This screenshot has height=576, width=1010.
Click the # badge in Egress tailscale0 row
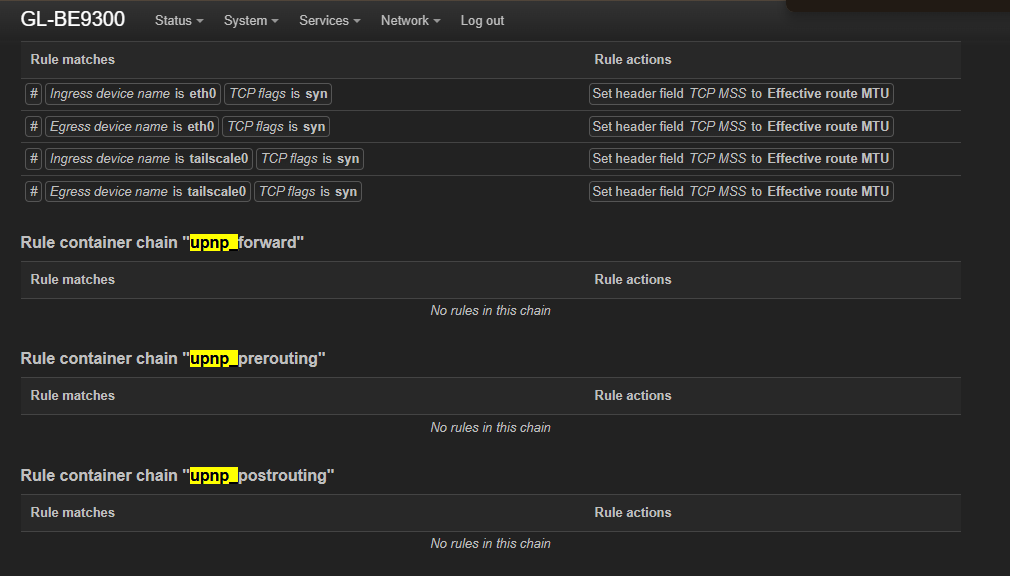coord(33,192)
